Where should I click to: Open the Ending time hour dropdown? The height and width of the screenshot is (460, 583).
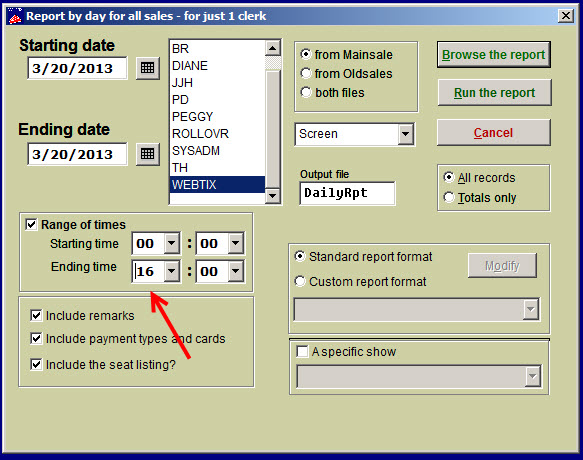[x=172, y=271]
